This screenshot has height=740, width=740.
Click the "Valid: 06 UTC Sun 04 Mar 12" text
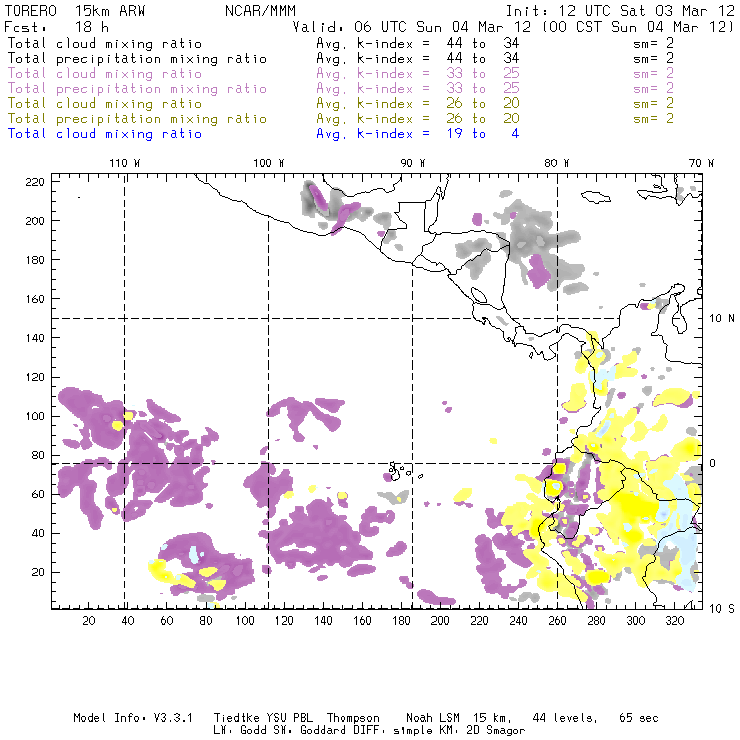pos(412,26)
